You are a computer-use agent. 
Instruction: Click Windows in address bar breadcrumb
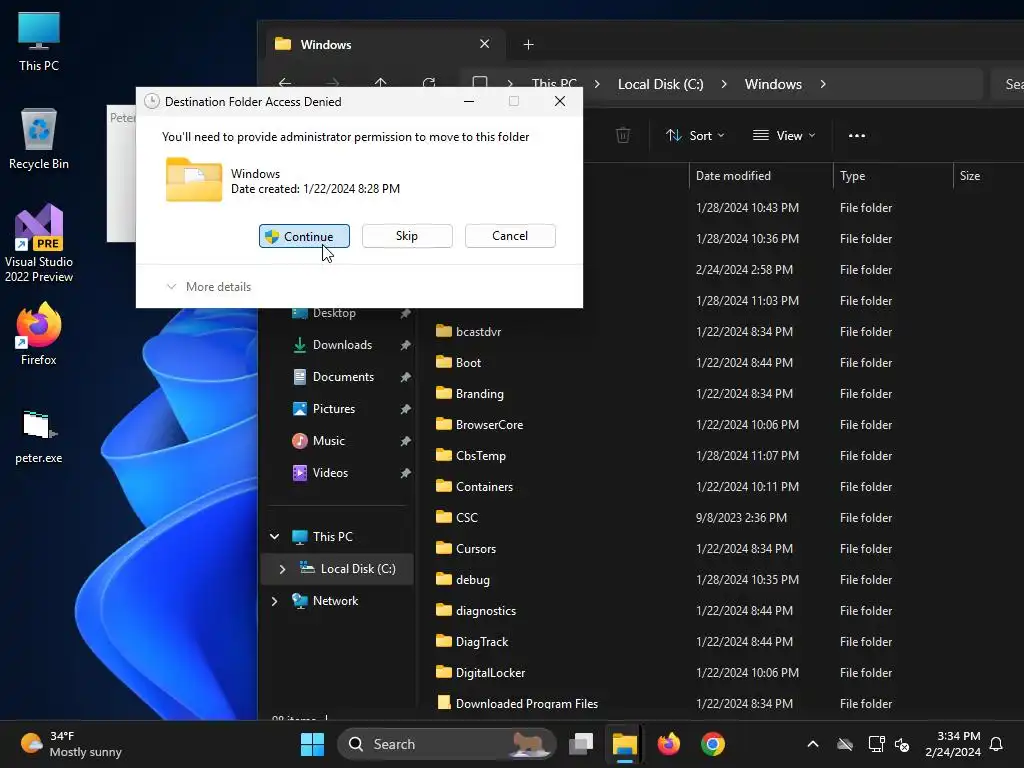click(773, 84)
